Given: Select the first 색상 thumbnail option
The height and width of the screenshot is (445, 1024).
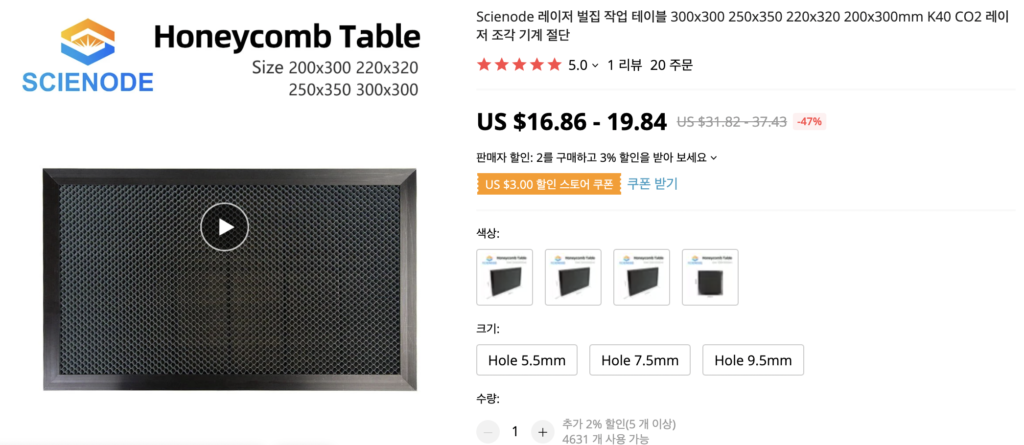Looking at the screenshot, I should [x=505, y=277].
